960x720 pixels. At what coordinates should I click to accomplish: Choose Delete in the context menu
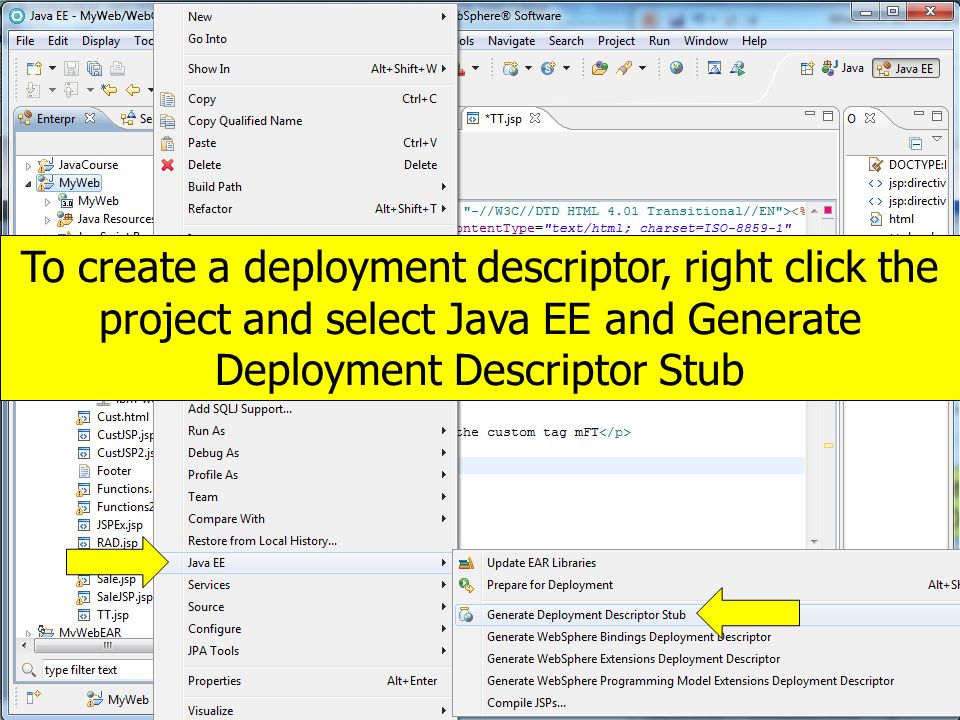[305, 165]
